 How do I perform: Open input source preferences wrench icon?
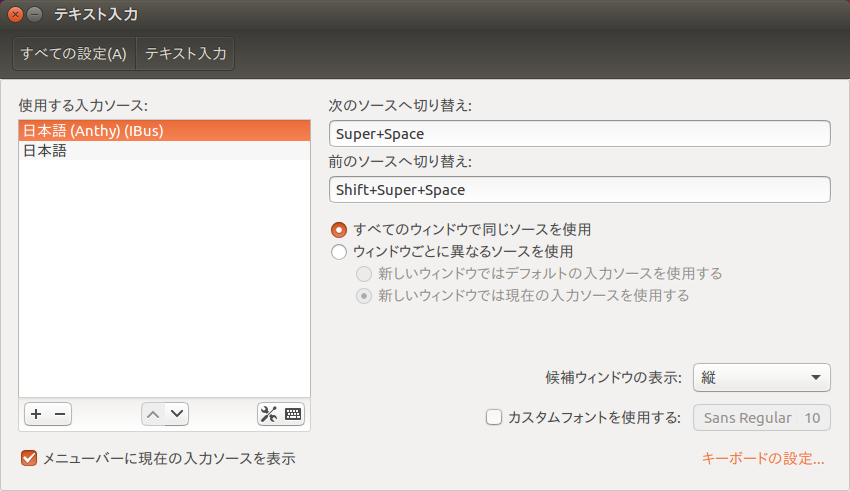tap(269, 413)
